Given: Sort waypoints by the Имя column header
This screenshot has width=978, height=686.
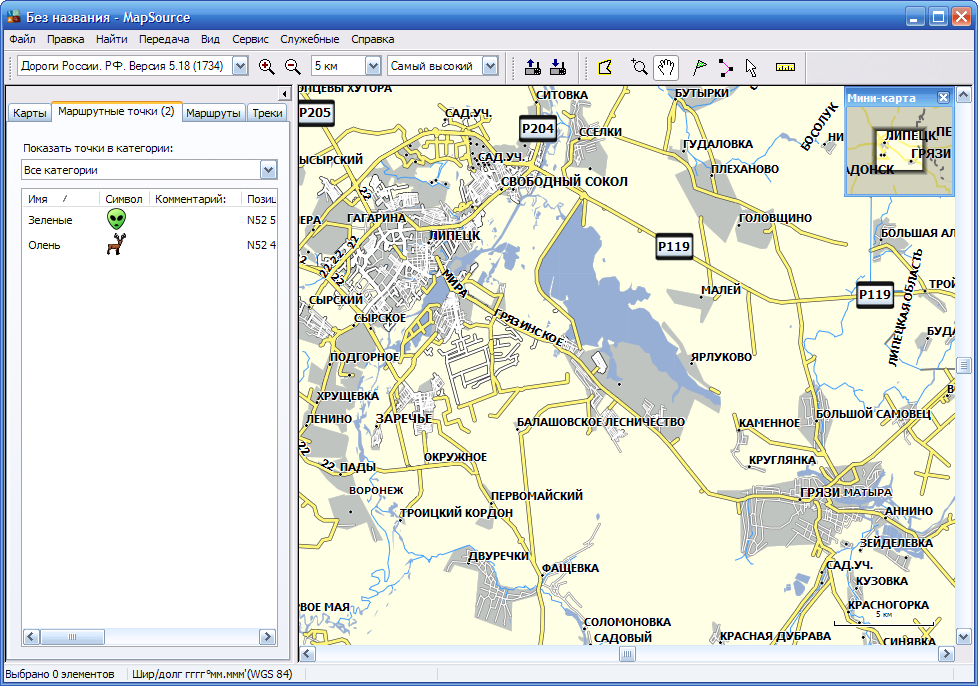Looking at the screenshot, I should pos(61,199).
